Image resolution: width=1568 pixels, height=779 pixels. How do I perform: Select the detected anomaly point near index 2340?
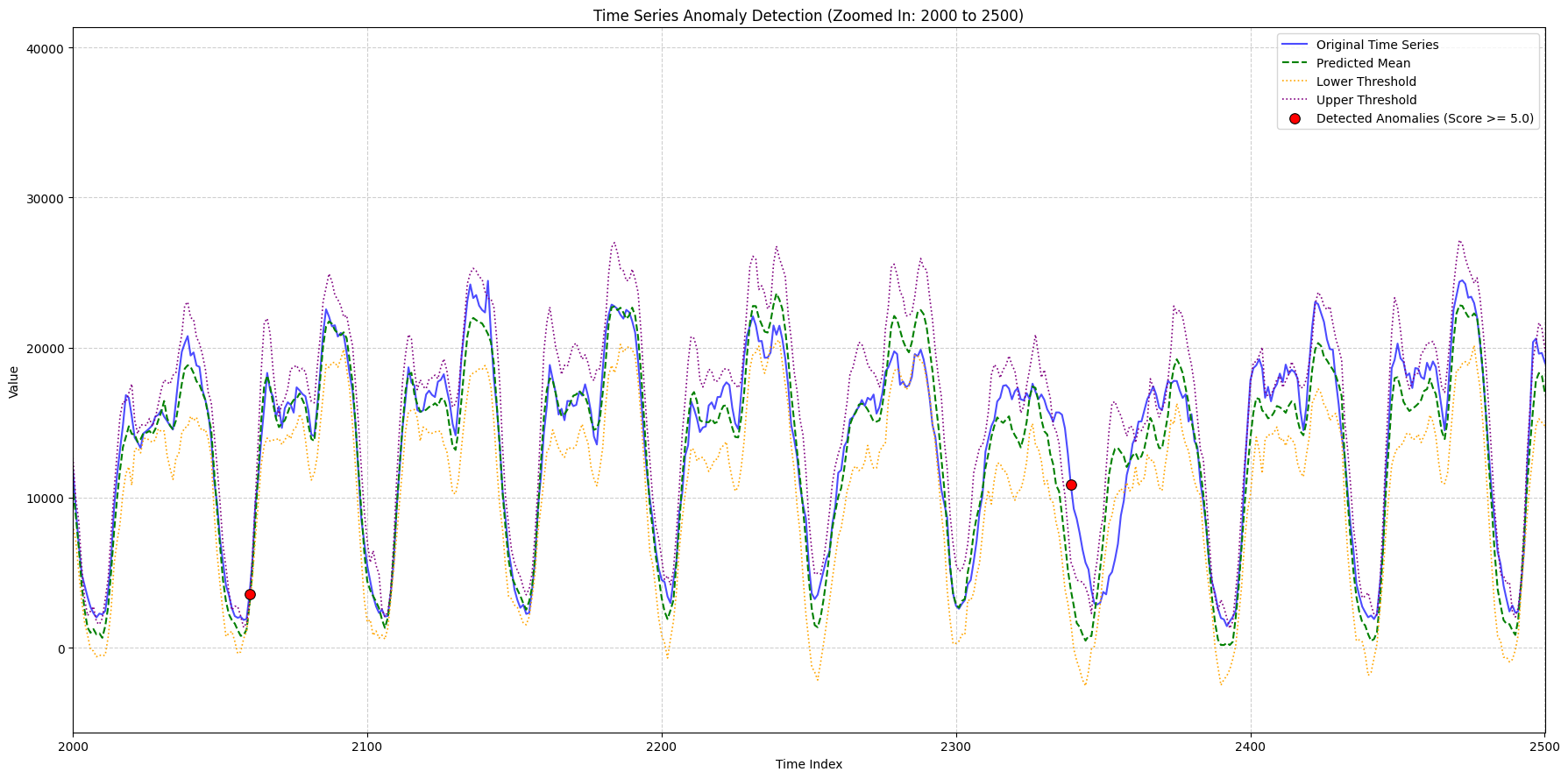coord(1071,485)
